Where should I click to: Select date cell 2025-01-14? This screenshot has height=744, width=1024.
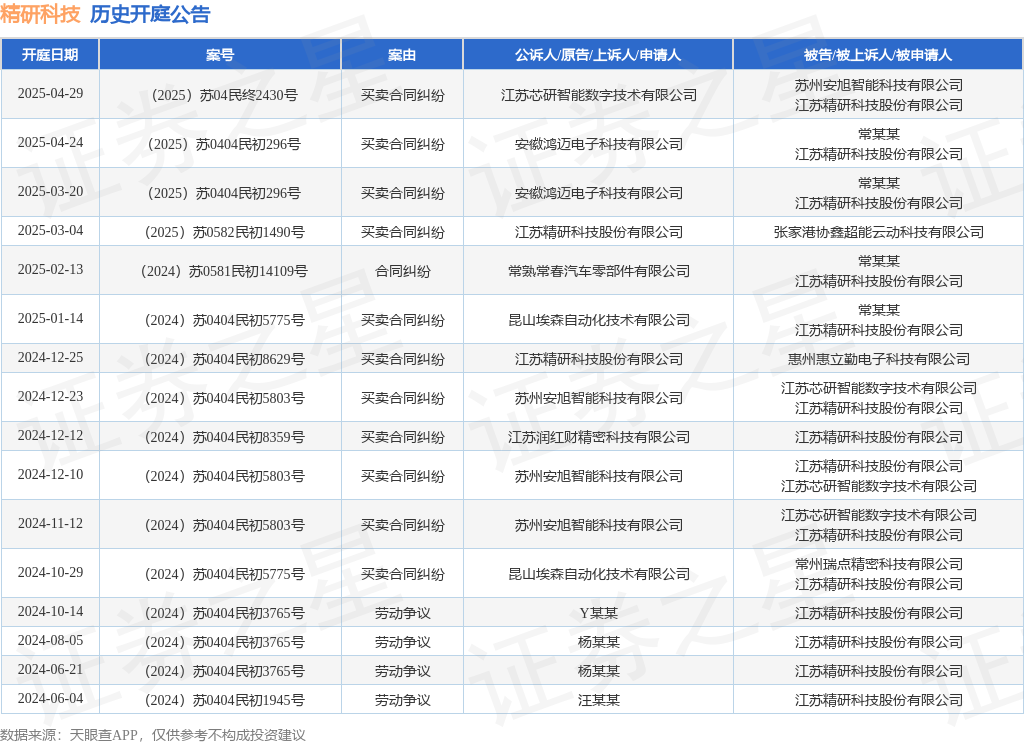[x=50, y=318]
